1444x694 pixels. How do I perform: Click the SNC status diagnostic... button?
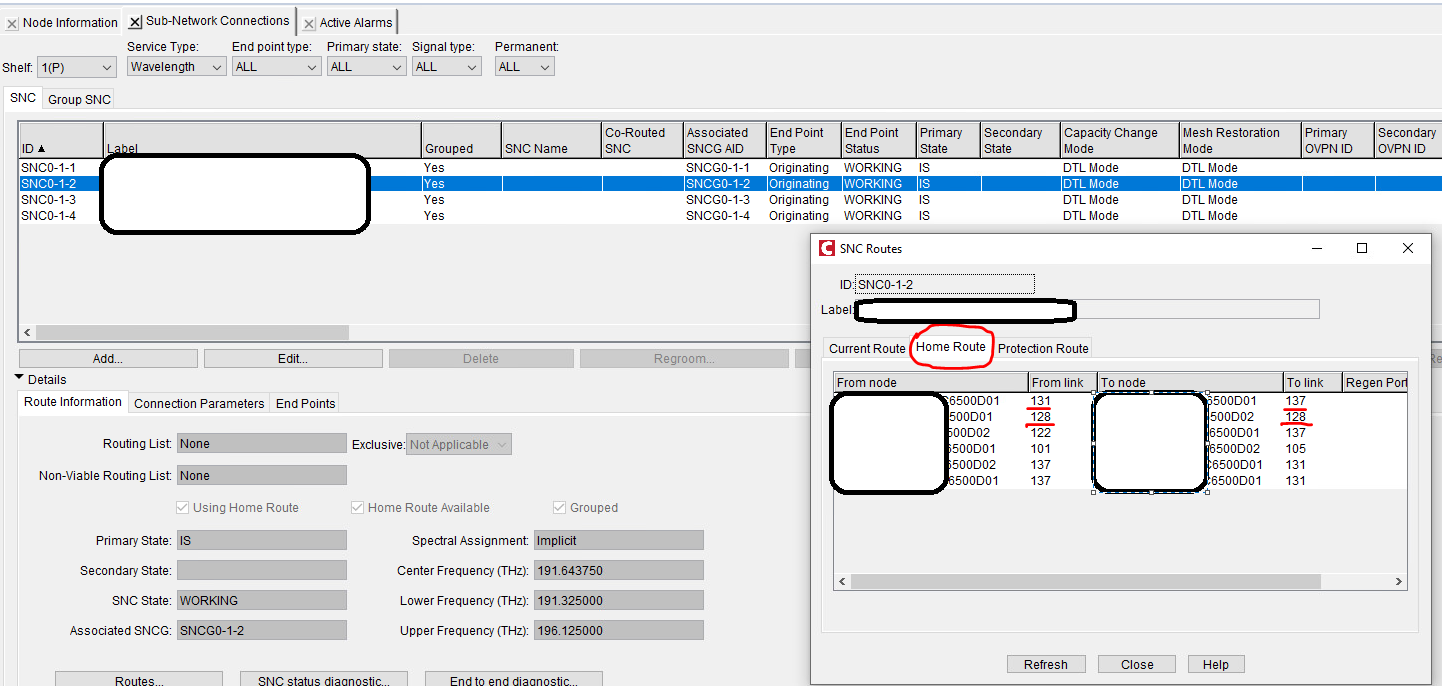click(324, 680)
